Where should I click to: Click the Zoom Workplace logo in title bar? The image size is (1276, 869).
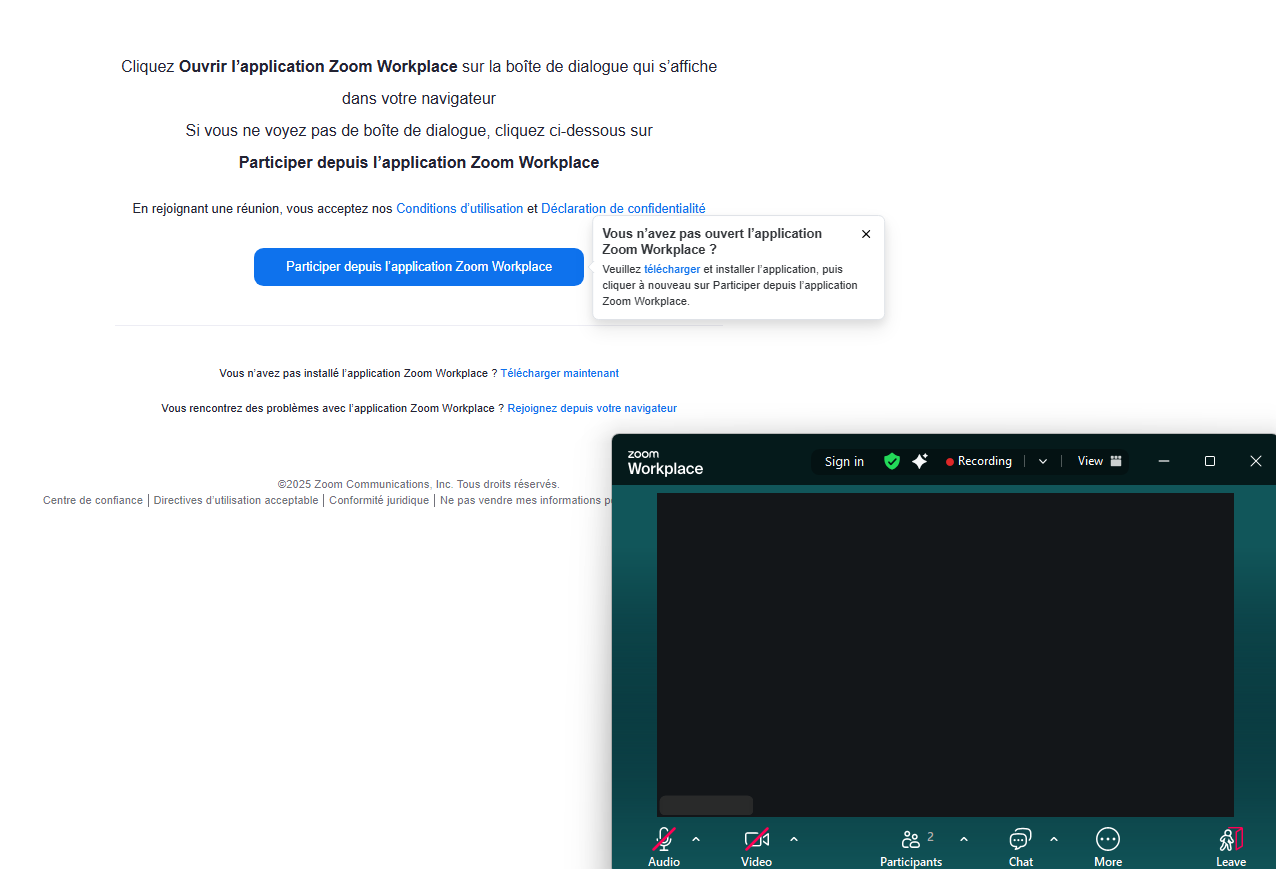click(665, 463)
